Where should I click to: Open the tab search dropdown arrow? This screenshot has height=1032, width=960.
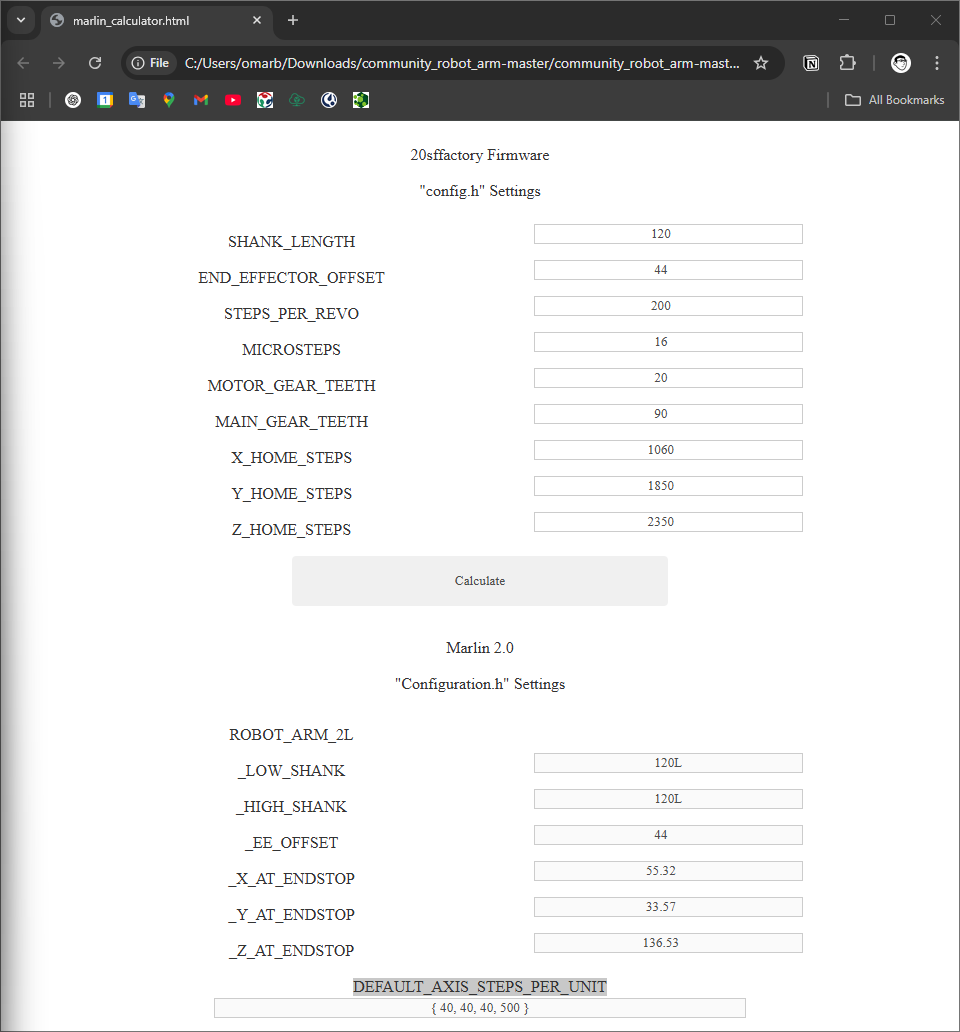pos(21,20)
